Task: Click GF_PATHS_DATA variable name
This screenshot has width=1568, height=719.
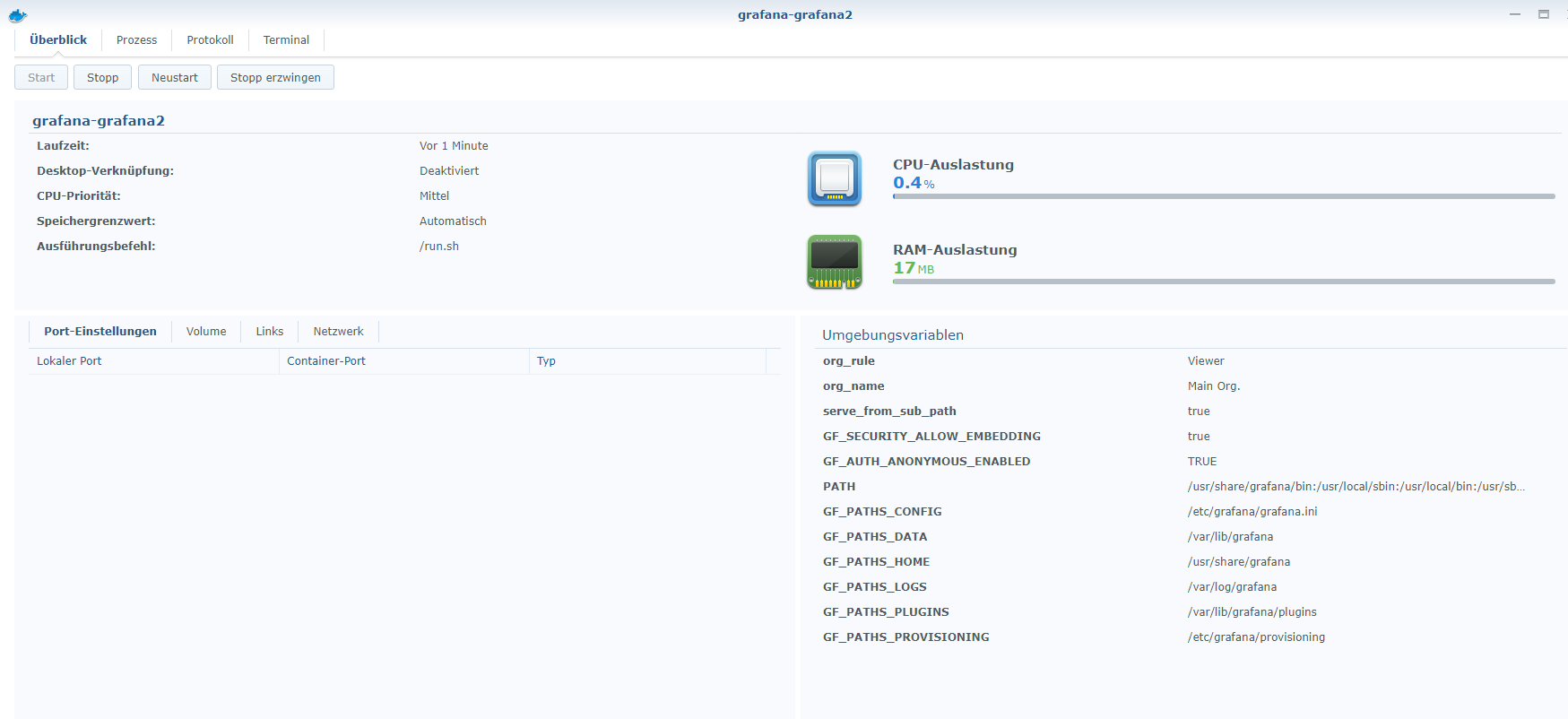Action: (x=875, y=536)
